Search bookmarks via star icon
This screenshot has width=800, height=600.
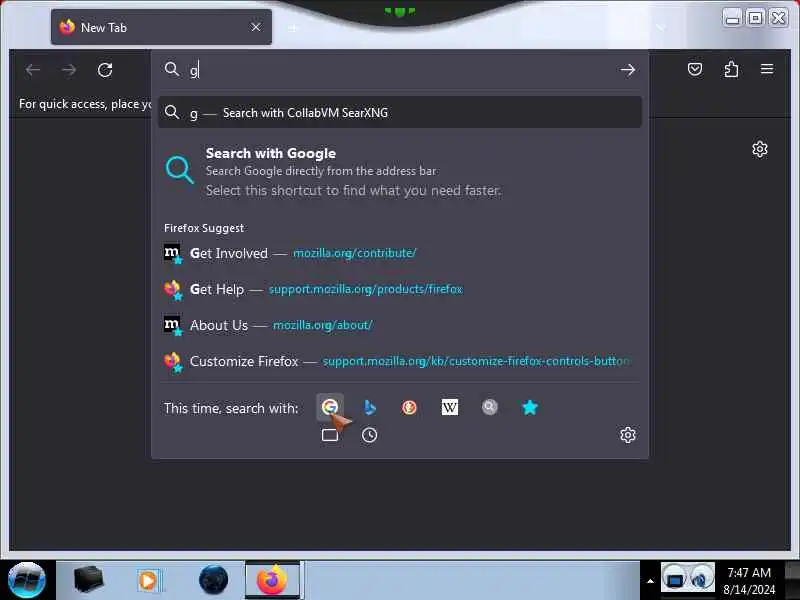530,407
